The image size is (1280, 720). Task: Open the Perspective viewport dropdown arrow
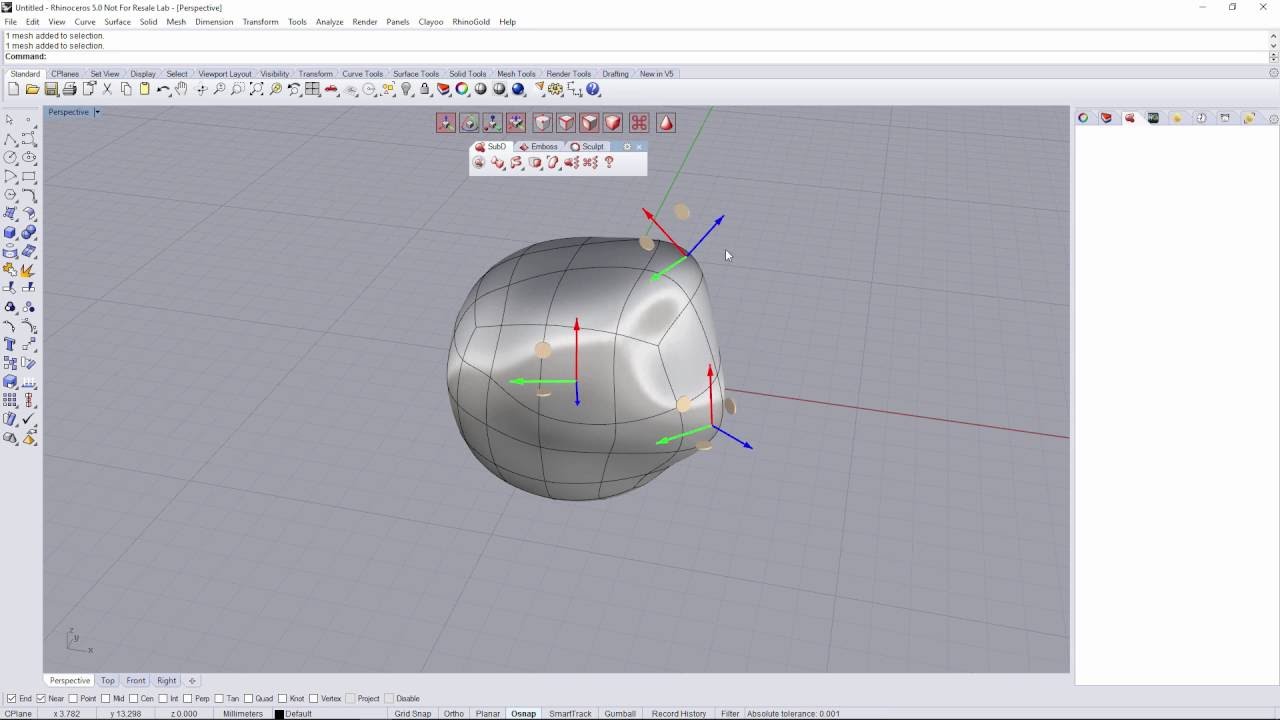97,112
